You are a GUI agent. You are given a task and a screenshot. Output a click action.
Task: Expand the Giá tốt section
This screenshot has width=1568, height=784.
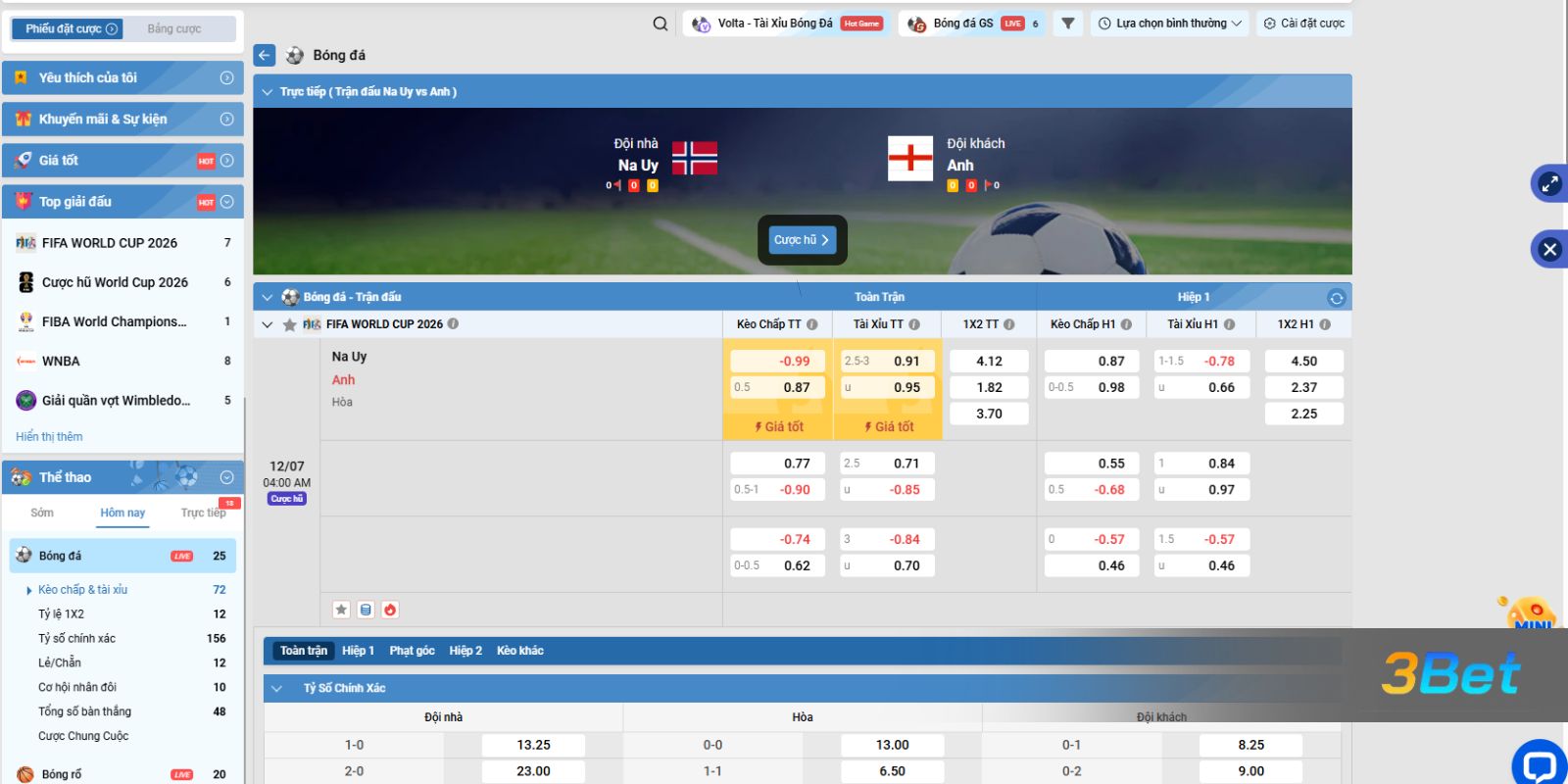click(x=226, y=160)
